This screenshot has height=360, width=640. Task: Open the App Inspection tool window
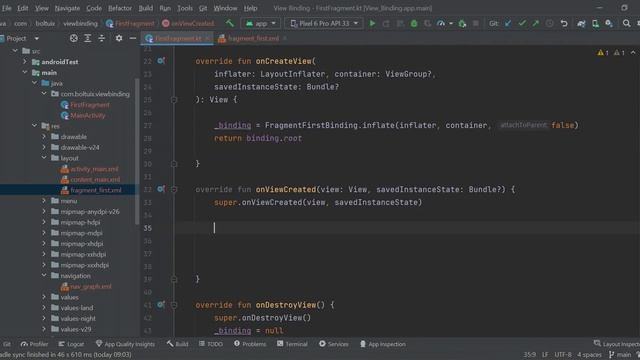pyautogui.click(x=383, y=344)
